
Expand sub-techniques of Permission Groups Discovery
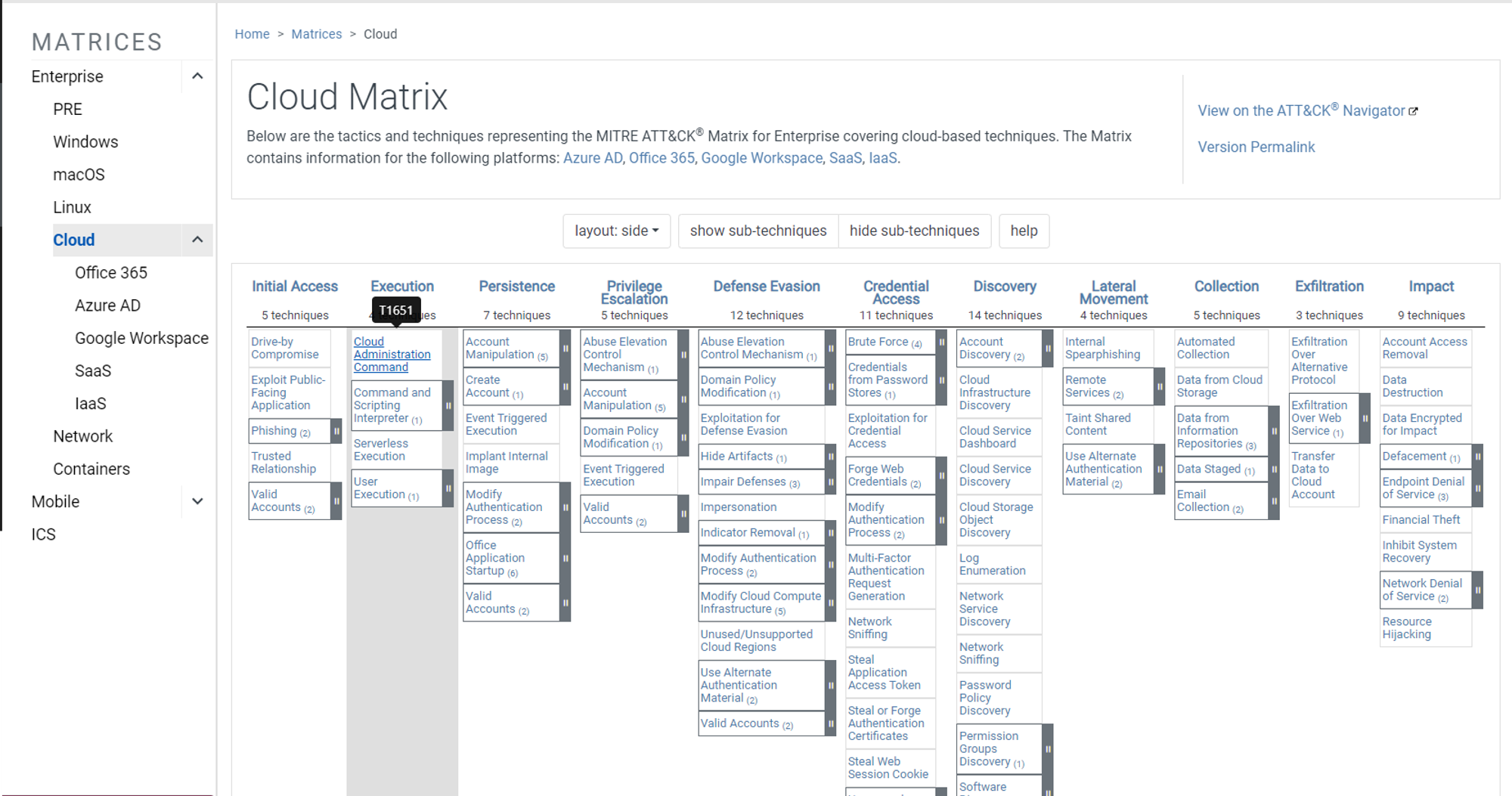[x=1047, y=748]
